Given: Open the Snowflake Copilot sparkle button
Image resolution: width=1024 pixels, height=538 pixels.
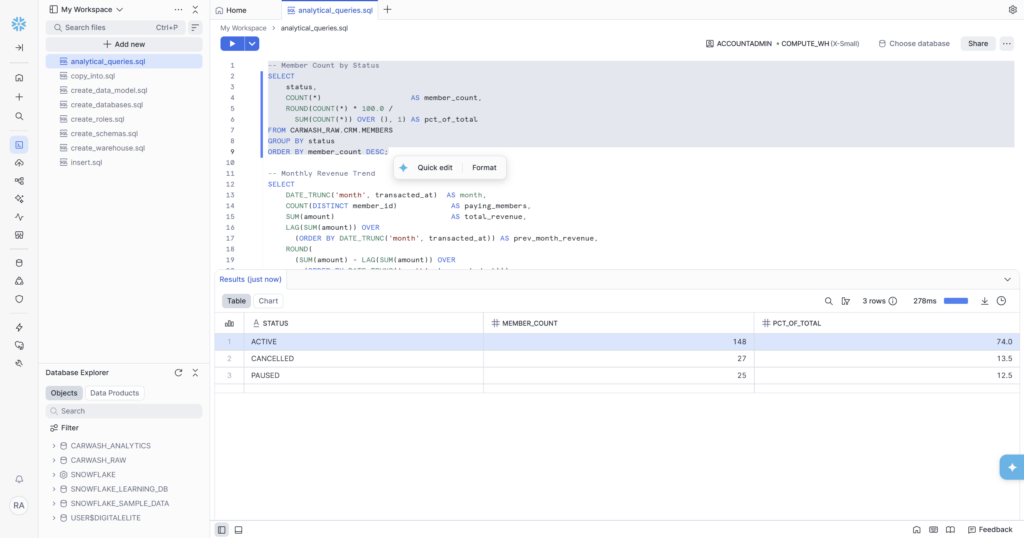Looking at the screenshot, I should coord(1011,467).
